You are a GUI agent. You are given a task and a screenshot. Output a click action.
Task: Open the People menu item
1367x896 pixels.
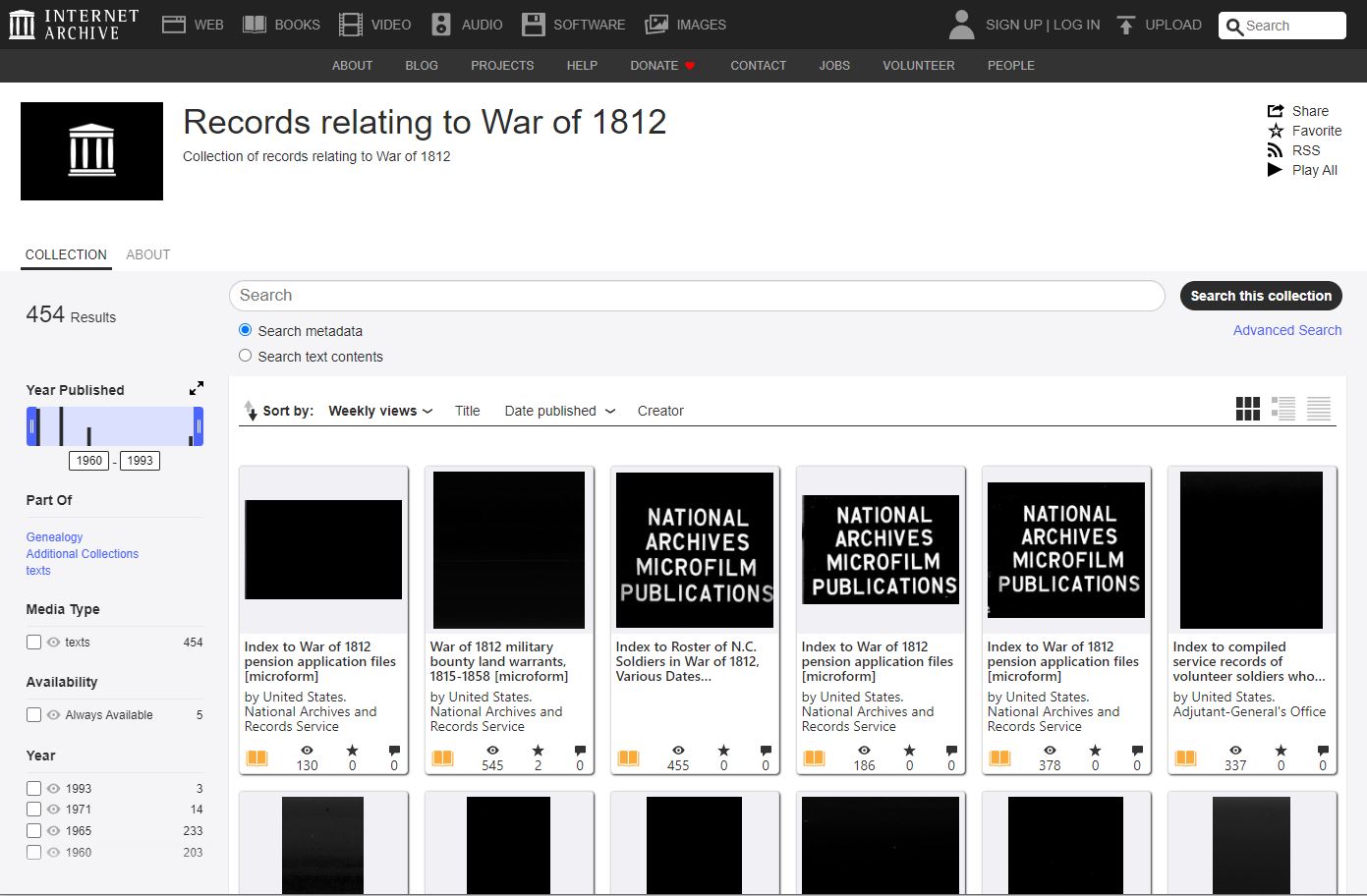1010,66
